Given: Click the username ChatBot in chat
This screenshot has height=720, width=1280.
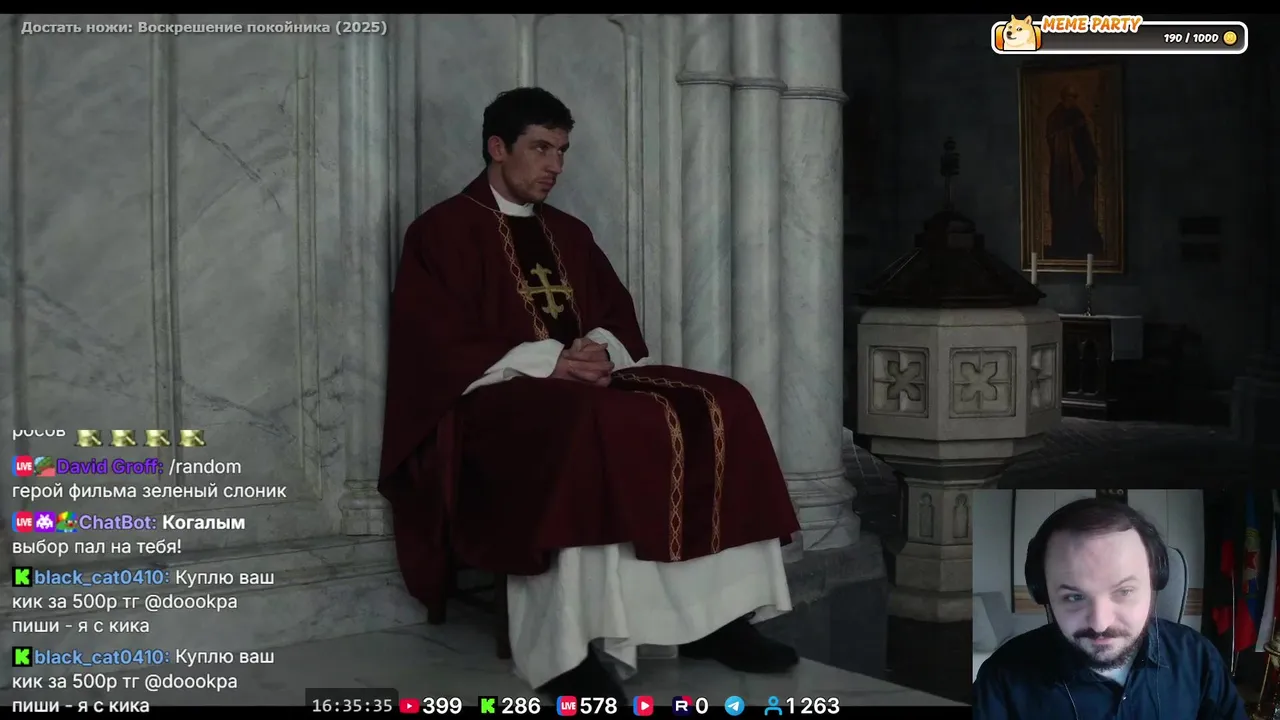Looking at the screenshot, I should (115, 522).
